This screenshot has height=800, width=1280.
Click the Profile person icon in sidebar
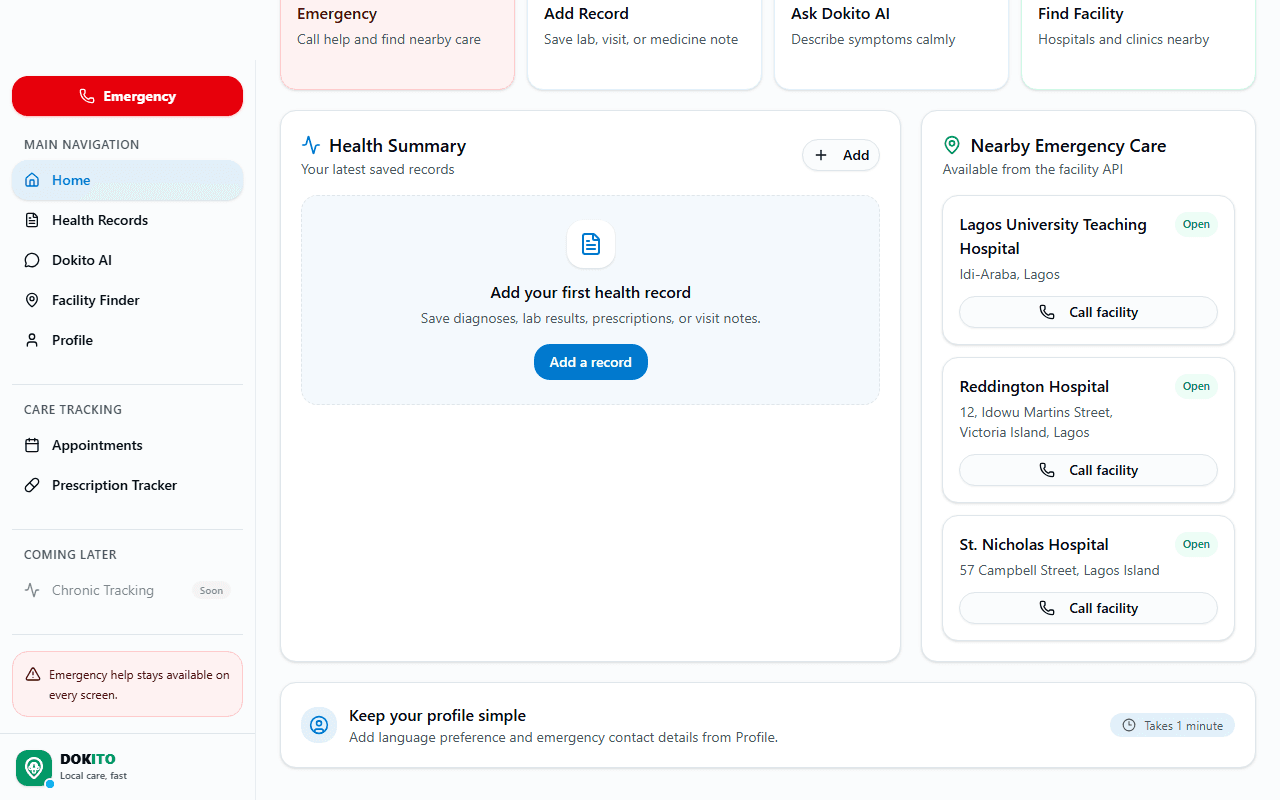click(32, 340)
